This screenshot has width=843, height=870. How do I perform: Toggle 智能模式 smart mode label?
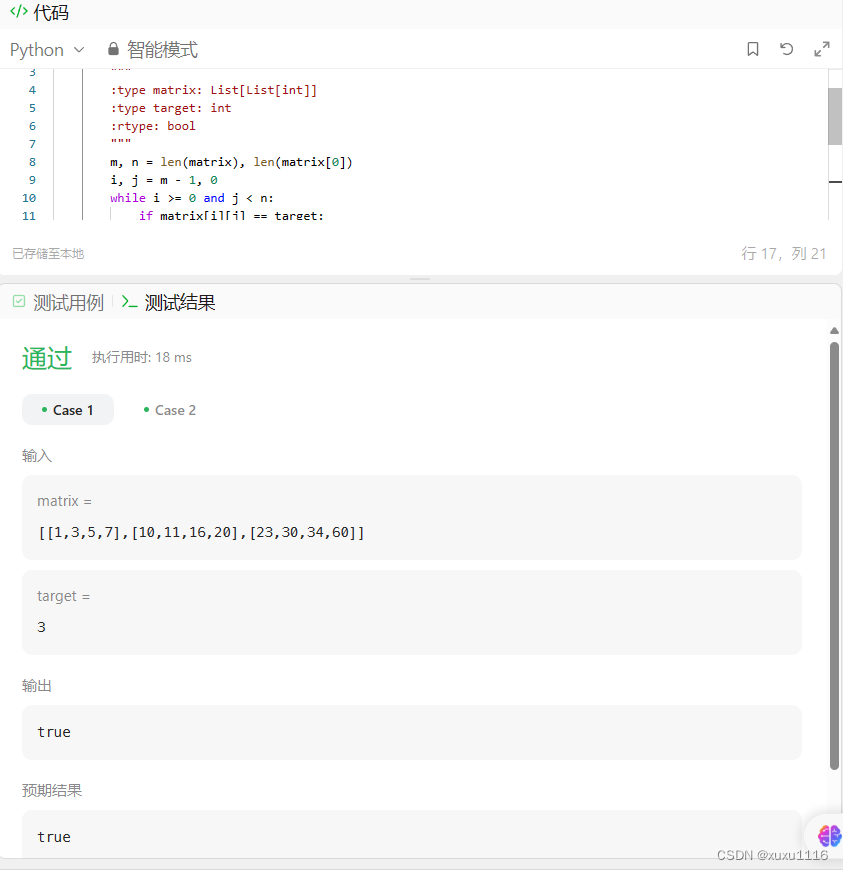[162, 50]
